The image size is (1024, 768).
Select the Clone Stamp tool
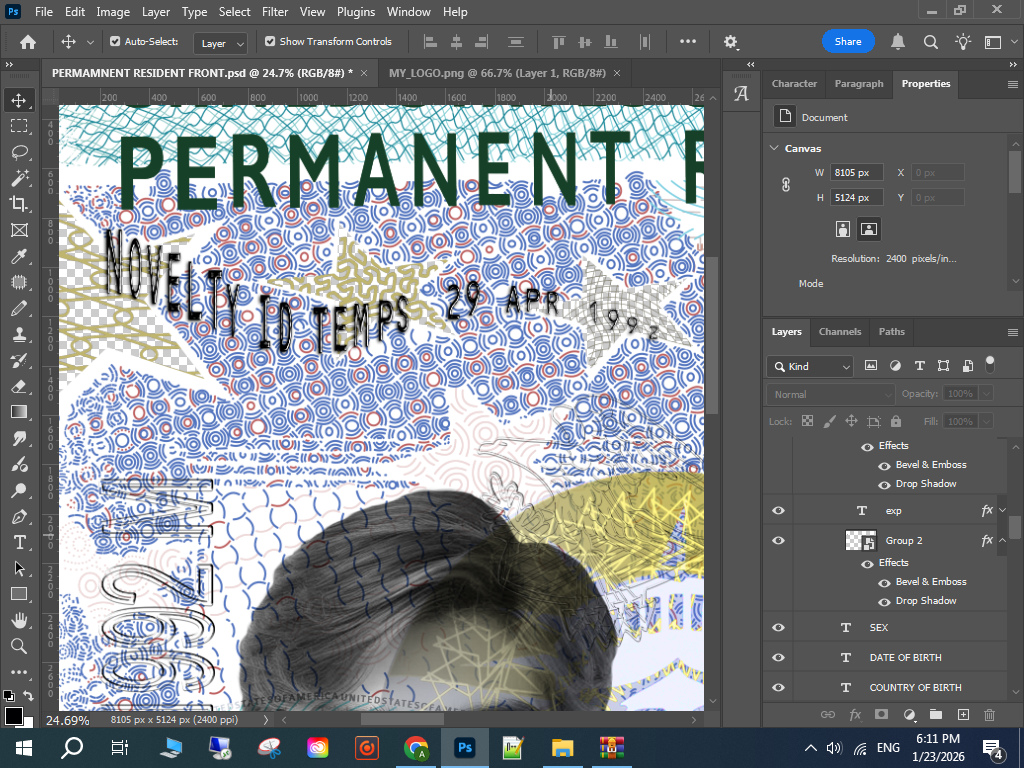pos(19,334)
